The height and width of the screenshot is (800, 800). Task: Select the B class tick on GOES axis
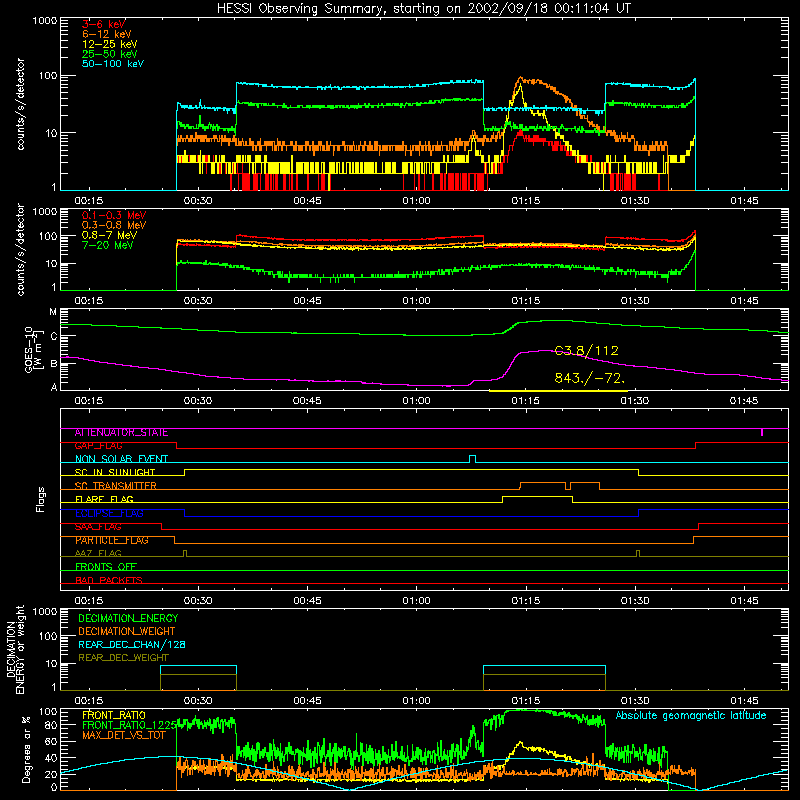coord(53,364)
